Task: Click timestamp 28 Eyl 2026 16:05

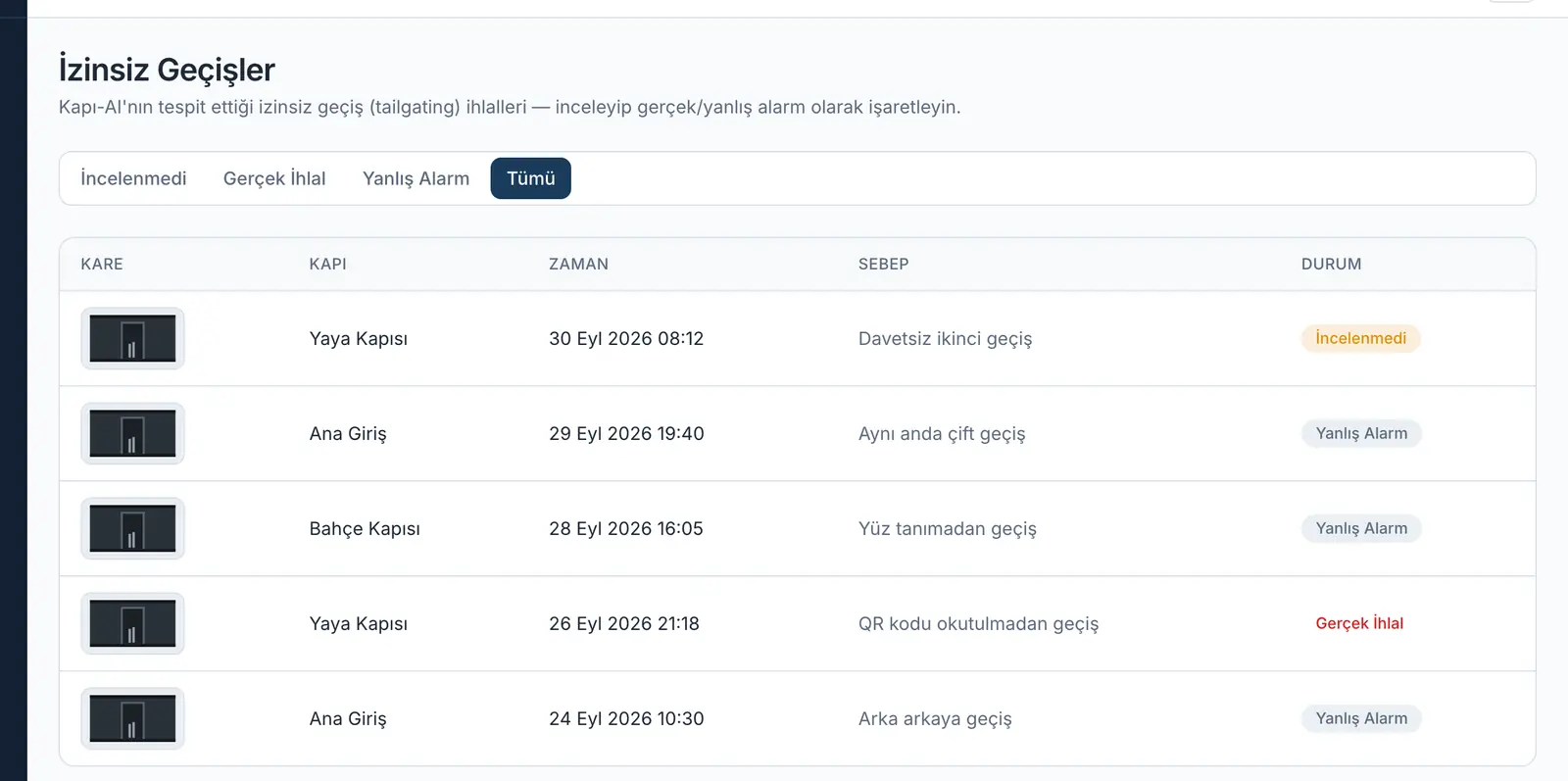Action: 626,528
